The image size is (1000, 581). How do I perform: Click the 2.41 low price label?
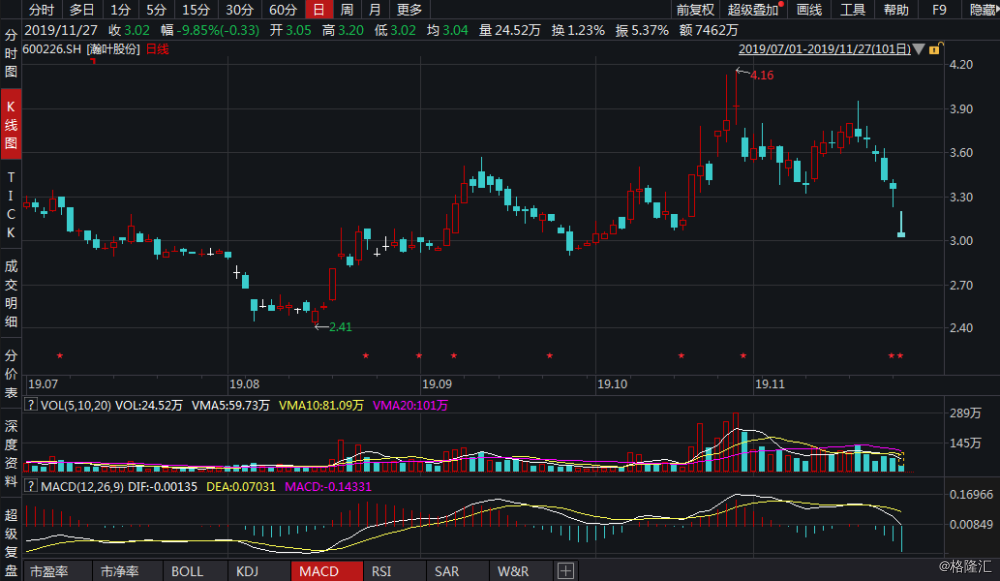coord(341,327)
